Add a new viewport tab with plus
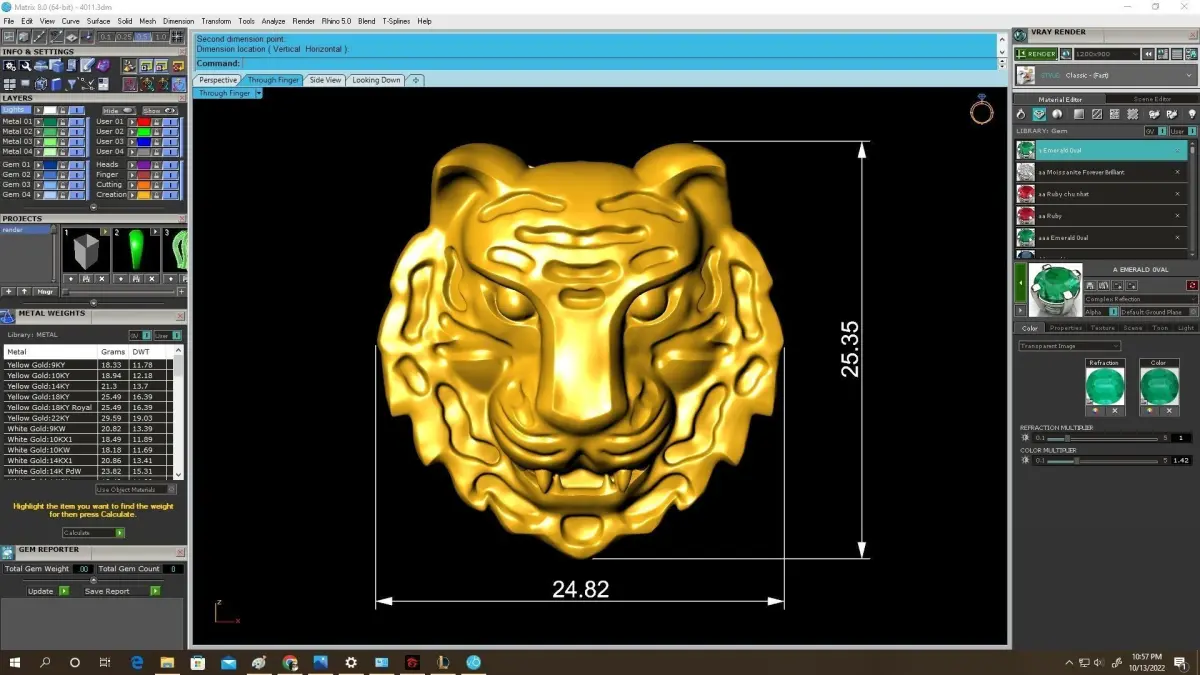 [x=415, y=80]
